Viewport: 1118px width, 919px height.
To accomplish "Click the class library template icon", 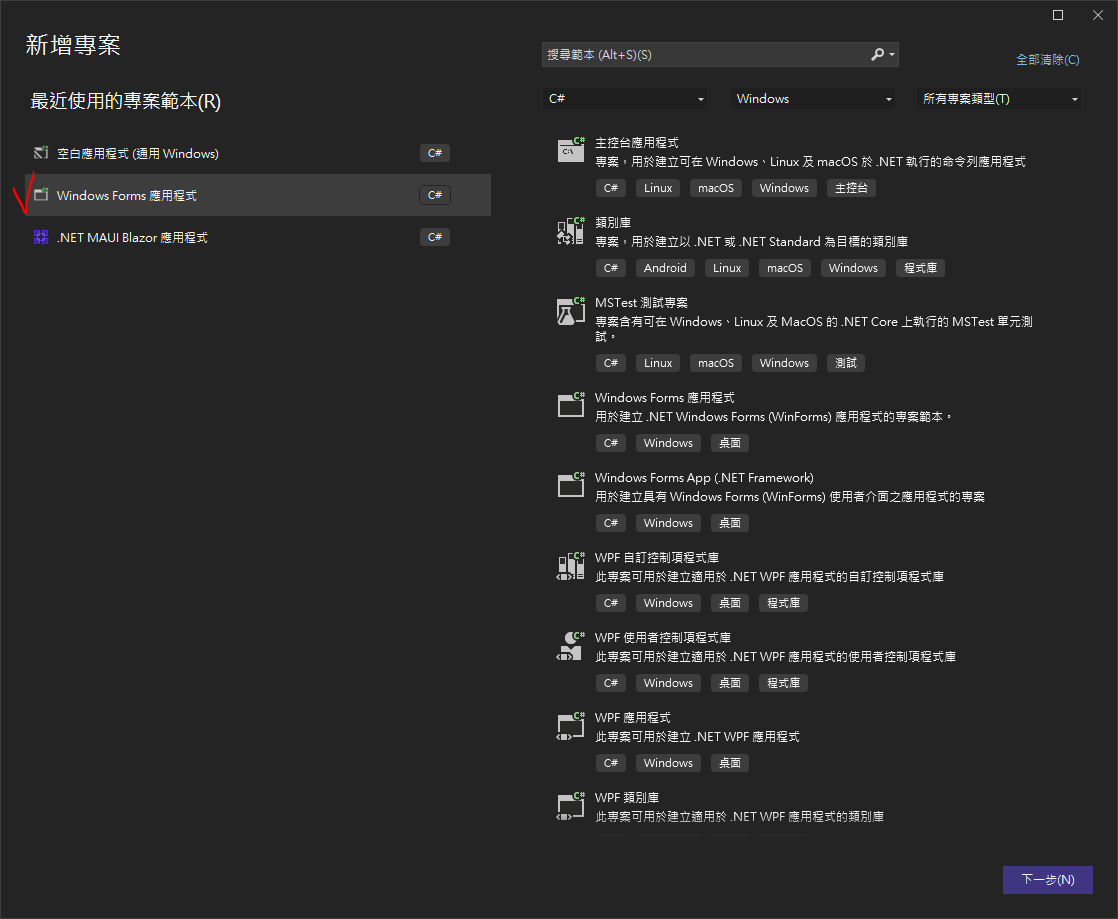I will [x=570, y=230].
